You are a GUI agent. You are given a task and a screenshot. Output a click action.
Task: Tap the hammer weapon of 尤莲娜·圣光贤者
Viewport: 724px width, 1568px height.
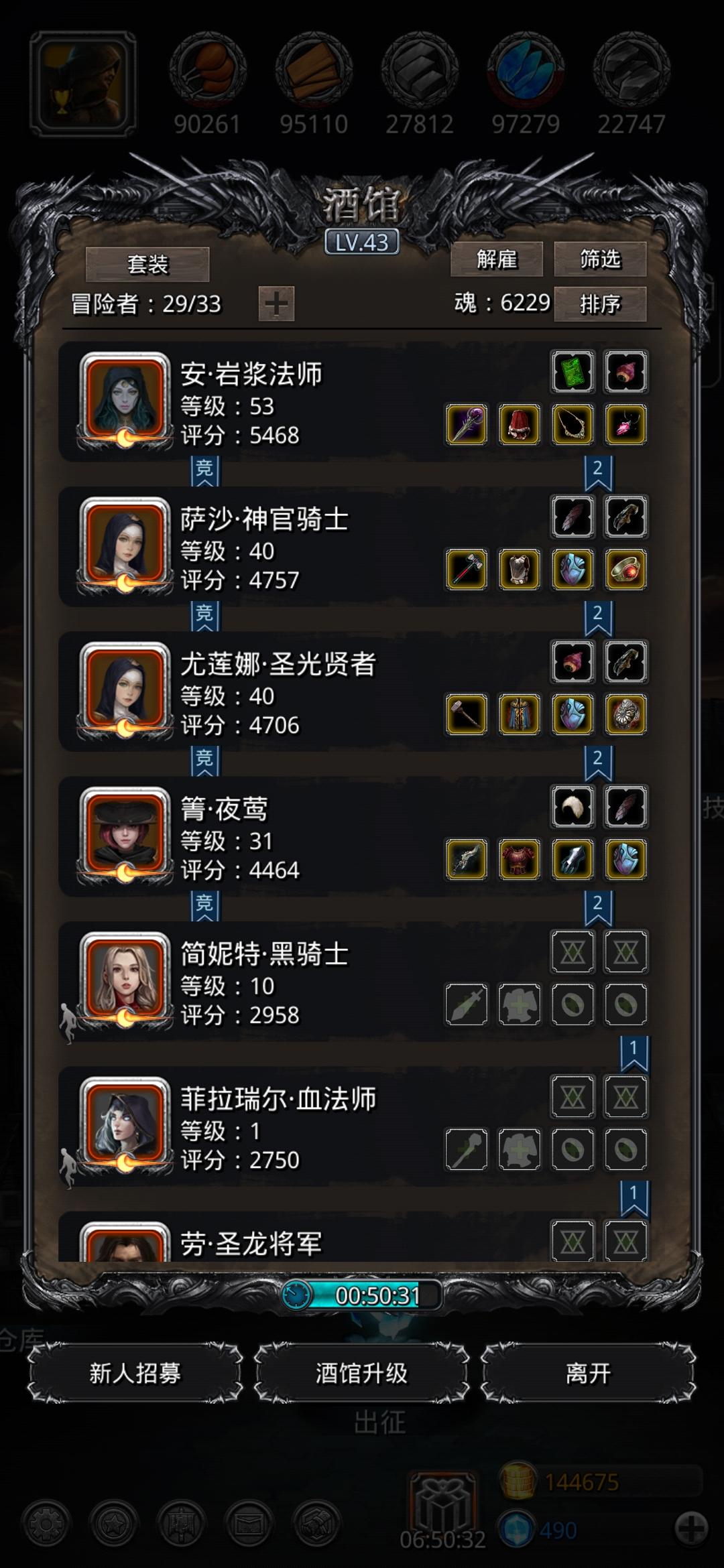coord(467,714)
